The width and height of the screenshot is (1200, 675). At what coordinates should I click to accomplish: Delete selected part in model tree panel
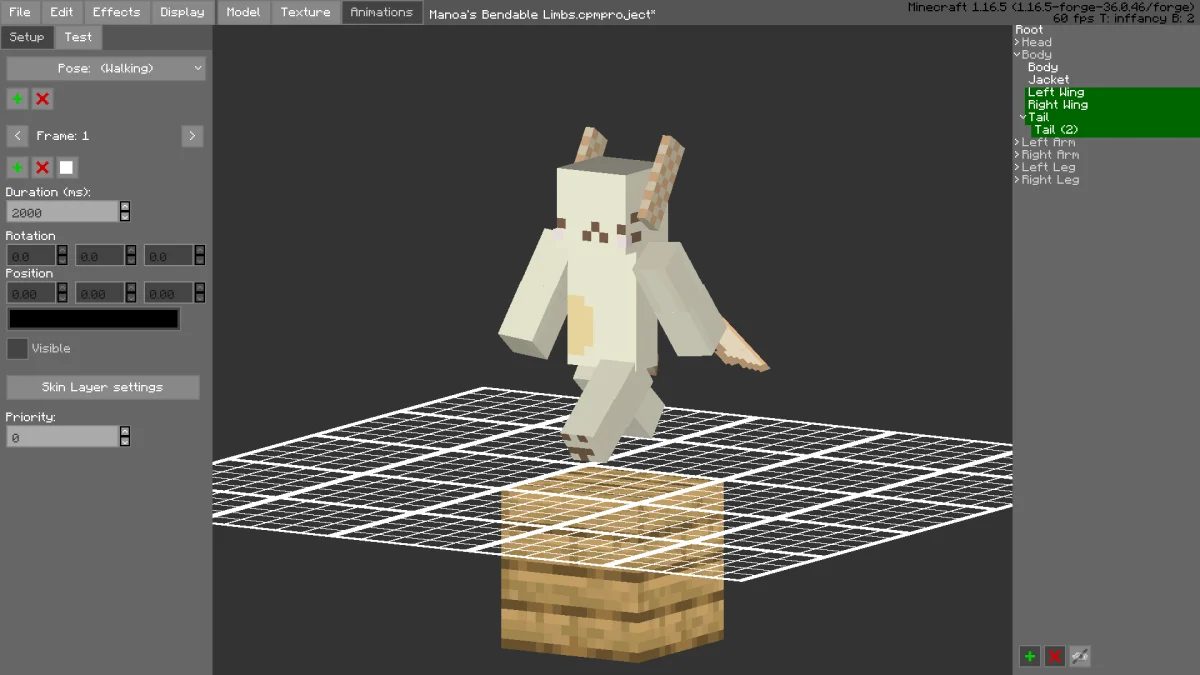coord(1054,656)
